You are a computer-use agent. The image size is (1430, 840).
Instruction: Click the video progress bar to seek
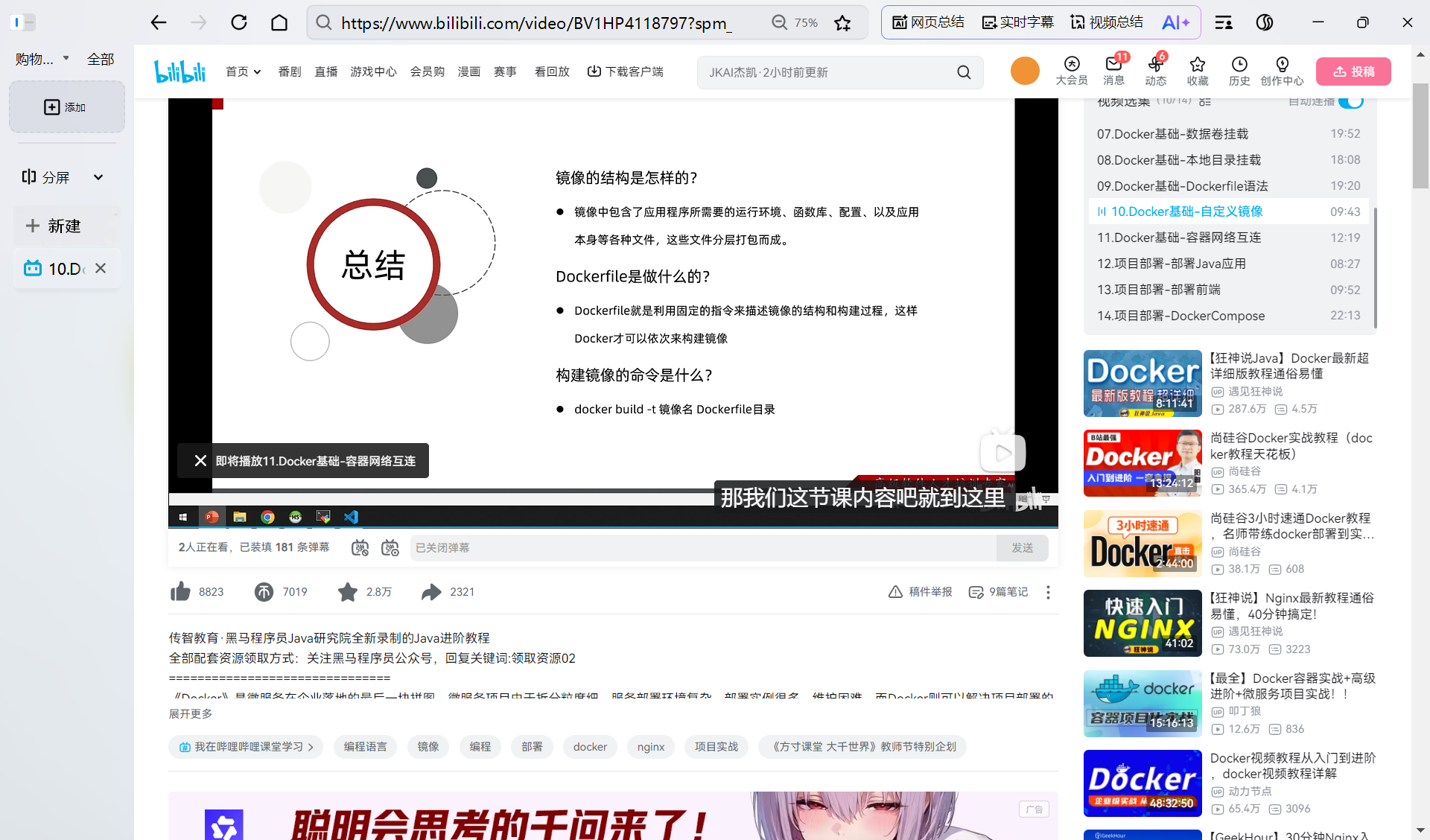[x=611, y=490]
